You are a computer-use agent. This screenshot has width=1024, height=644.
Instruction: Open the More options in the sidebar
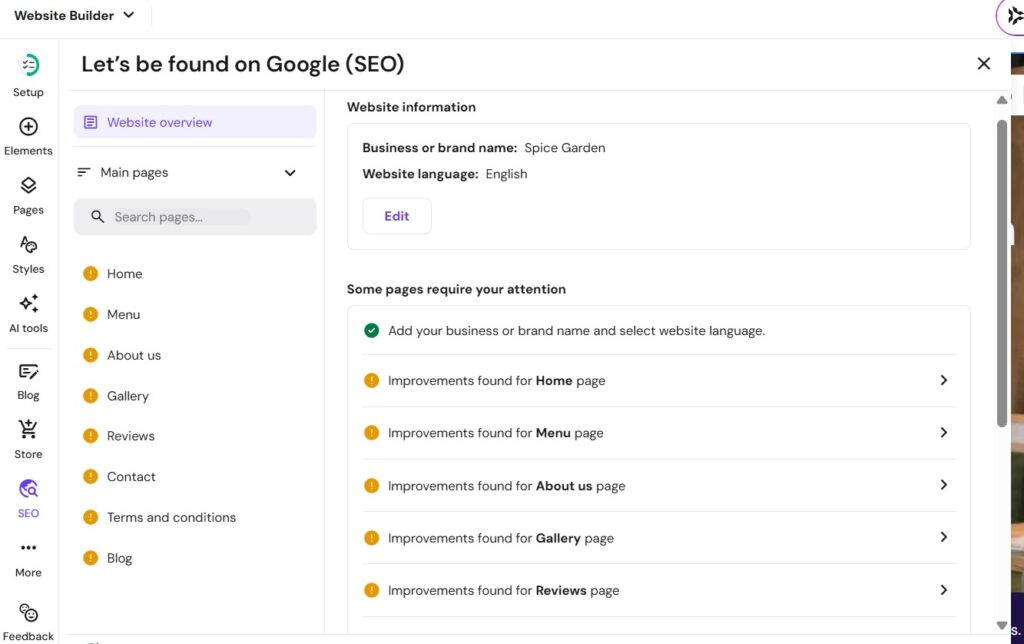(27, 553)
